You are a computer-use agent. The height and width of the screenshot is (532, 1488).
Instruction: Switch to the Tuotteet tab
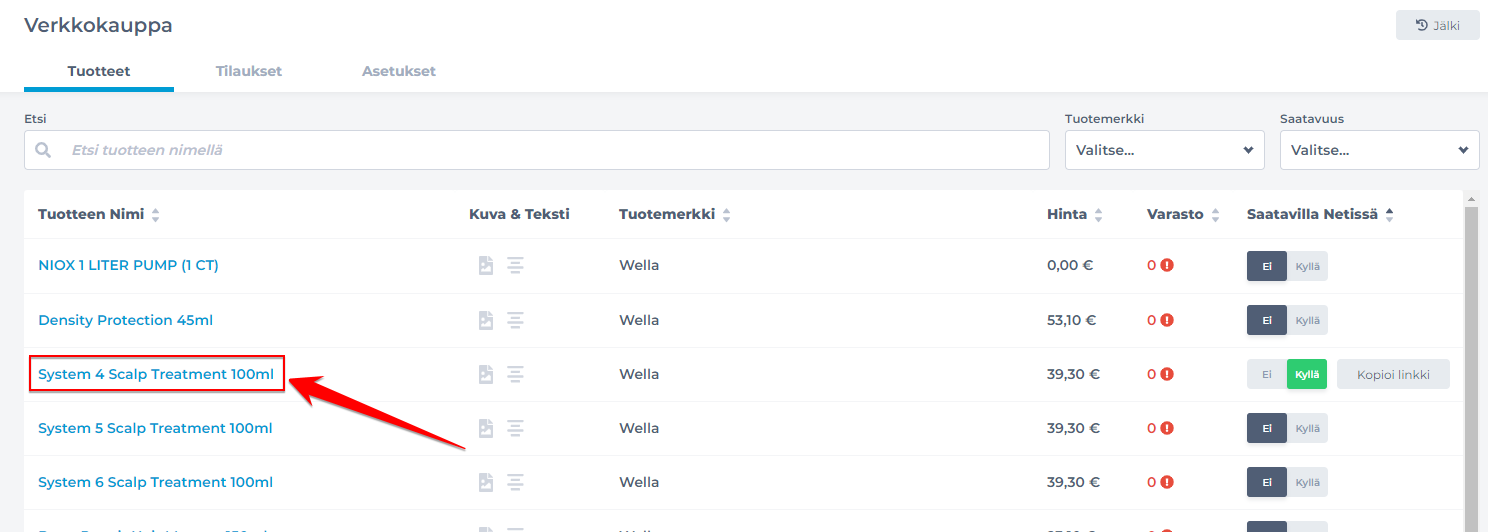(x=99, y=71)
